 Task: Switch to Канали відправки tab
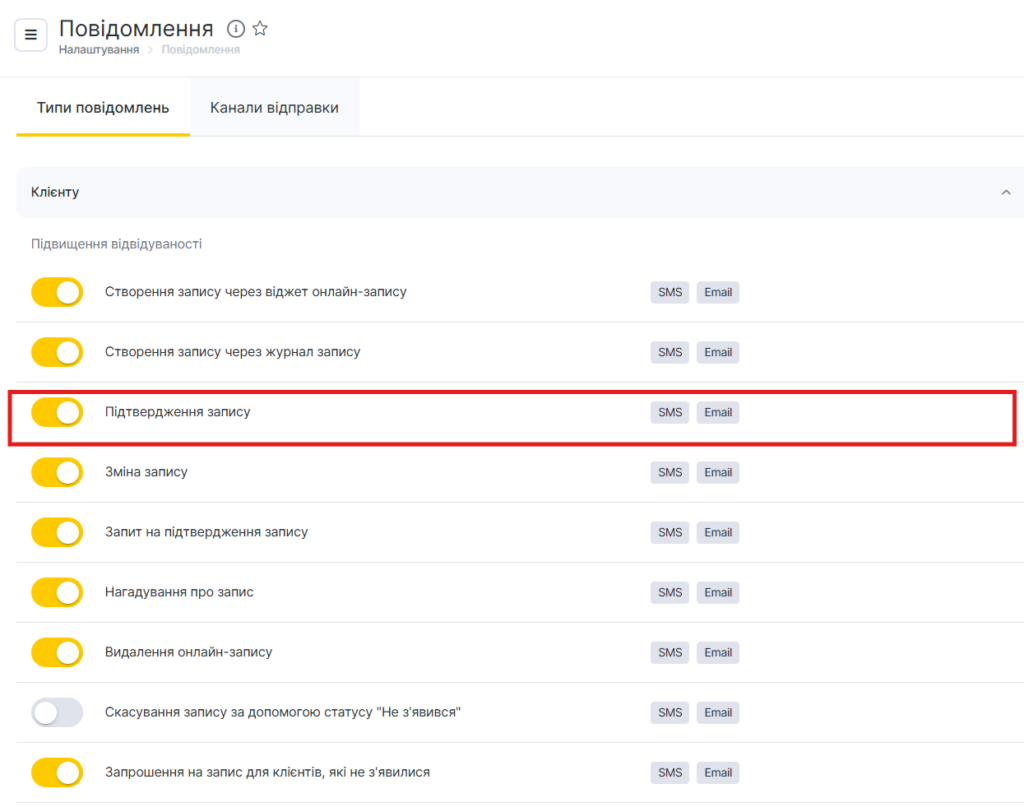tap(274, 108)
